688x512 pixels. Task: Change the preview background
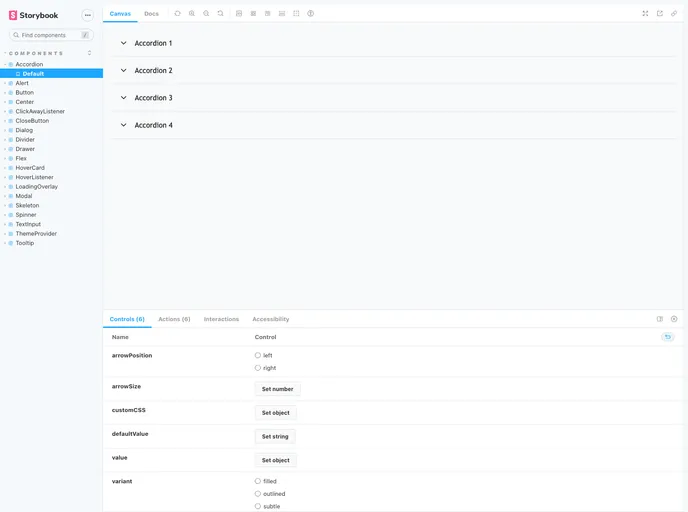click(239, 14)
